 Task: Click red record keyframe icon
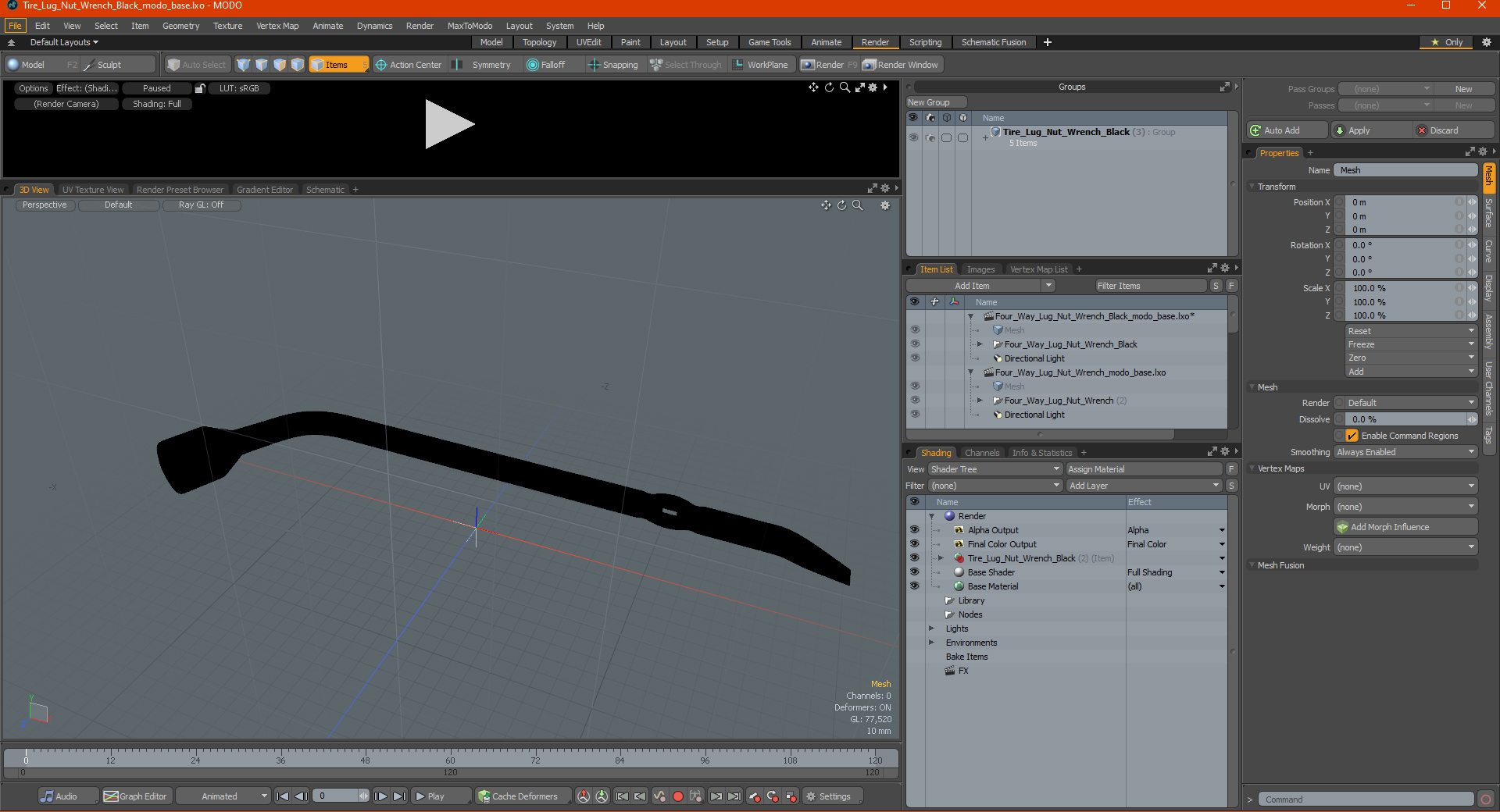click(678, 796)
